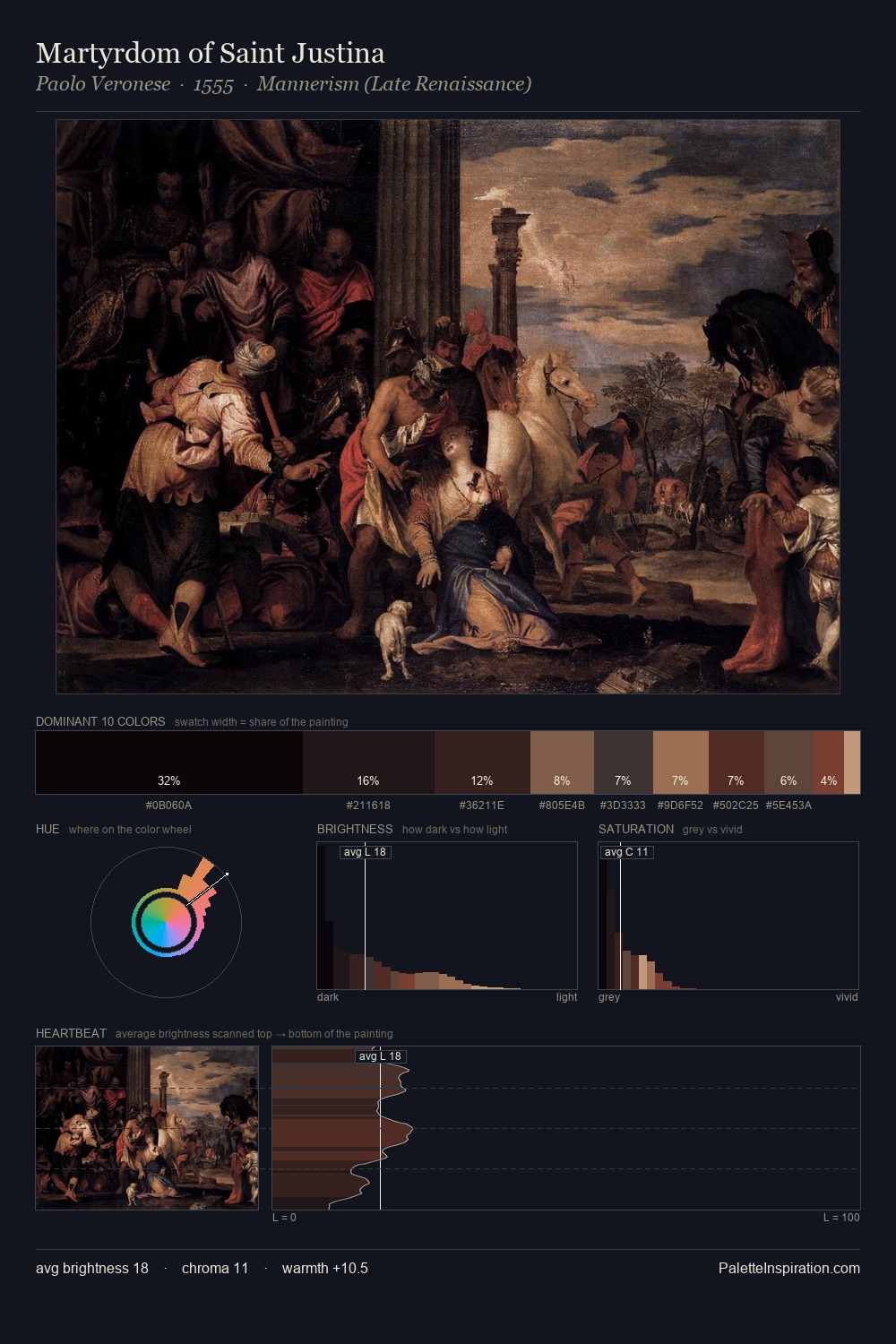Click the 'grey' axis label

click(609, 997)
